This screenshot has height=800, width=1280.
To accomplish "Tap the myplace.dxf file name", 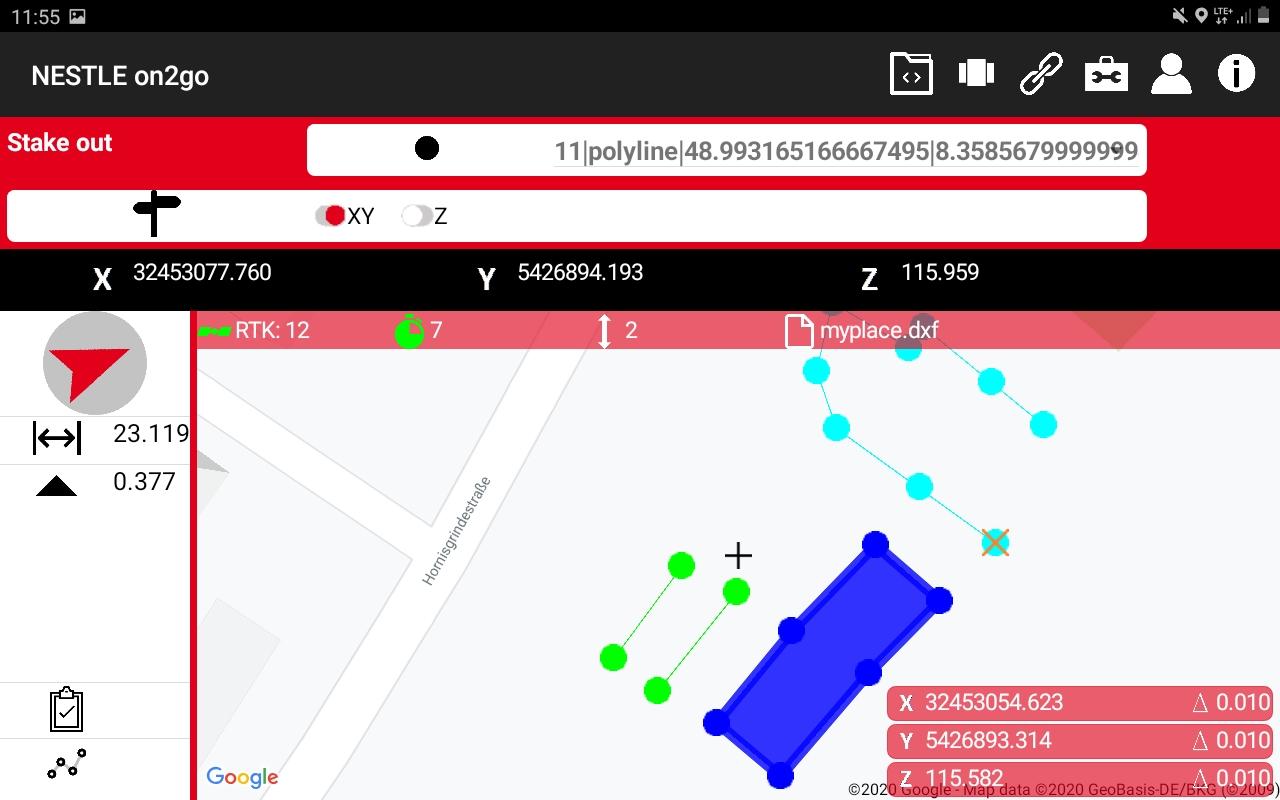I will (879, 330).
